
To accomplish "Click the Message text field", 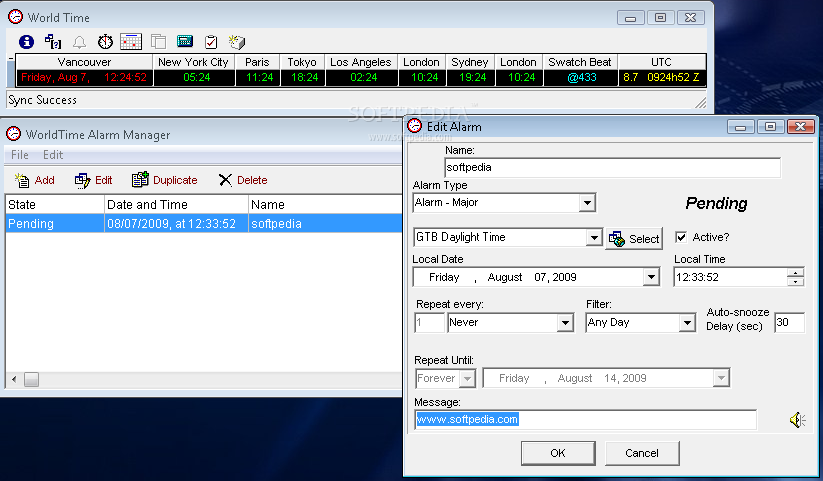I will tap(585, 420).
